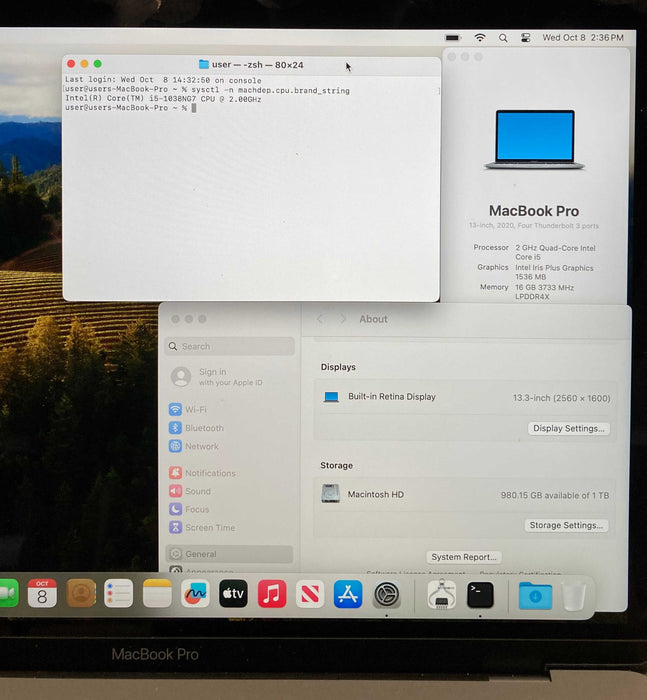This screenshot has height=700, width=647.
Task: Click the 13.3-inch (2560 × 1600) display size
Action: (561, 398)
